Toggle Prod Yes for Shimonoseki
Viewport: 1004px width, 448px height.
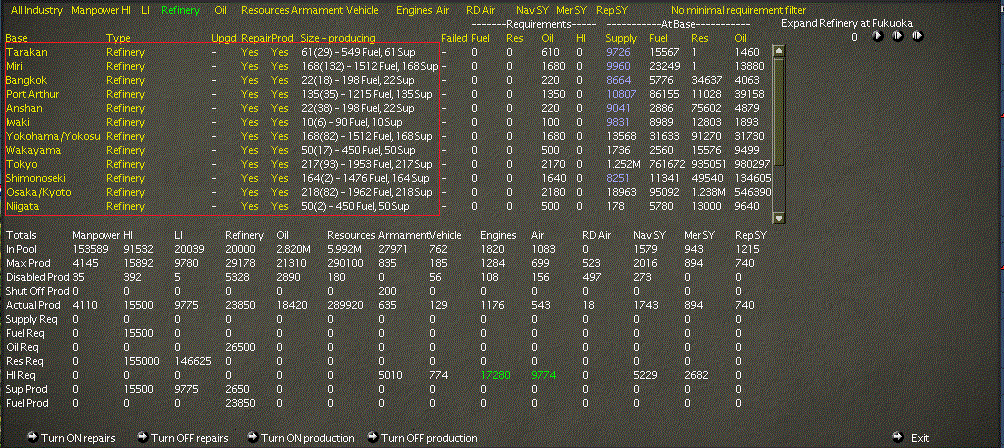[x=280, y=179]
